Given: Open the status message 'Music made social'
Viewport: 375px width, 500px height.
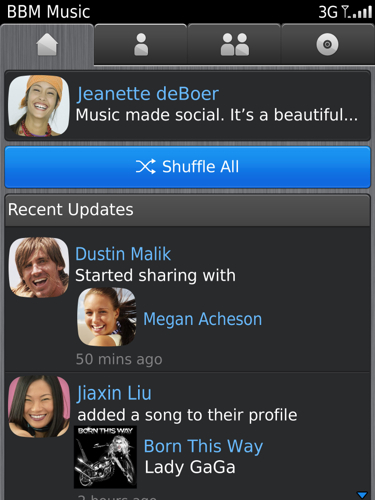Looking at the screenshot, I should 217,115.
